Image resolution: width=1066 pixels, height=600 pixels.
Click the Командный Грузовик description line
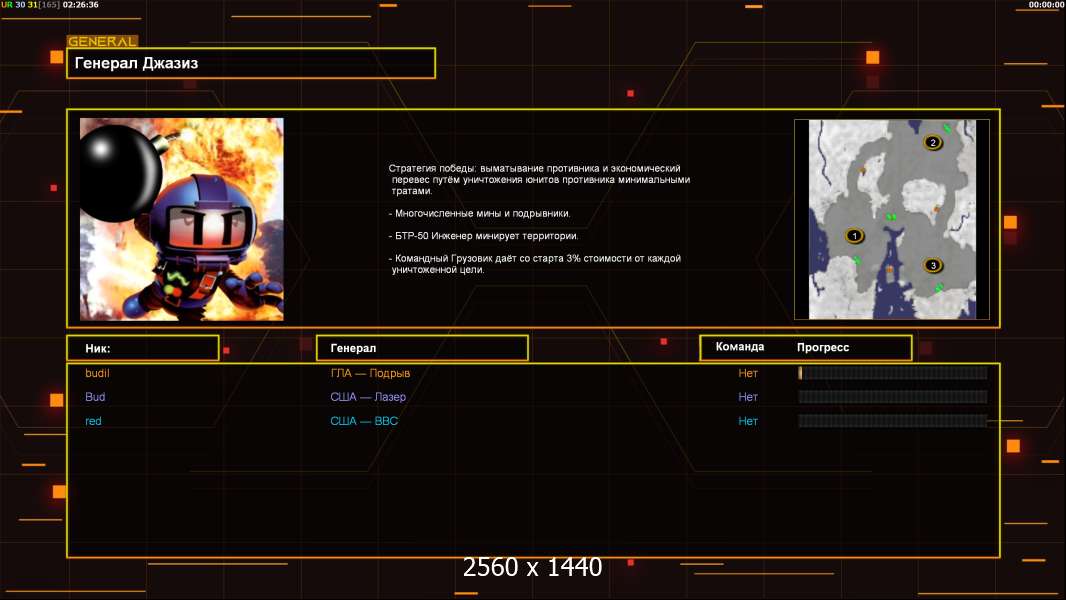535,264
